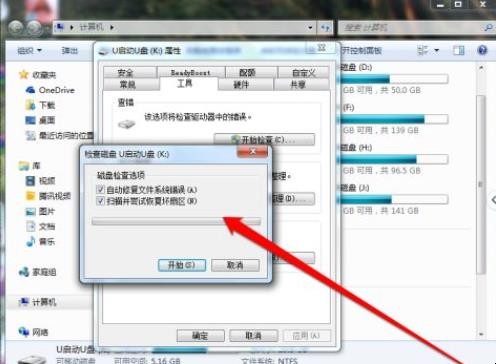This screenshot has height=364, width=496.
Task: Select 计算机 in navigation pane
Action: tap(38, 302)
